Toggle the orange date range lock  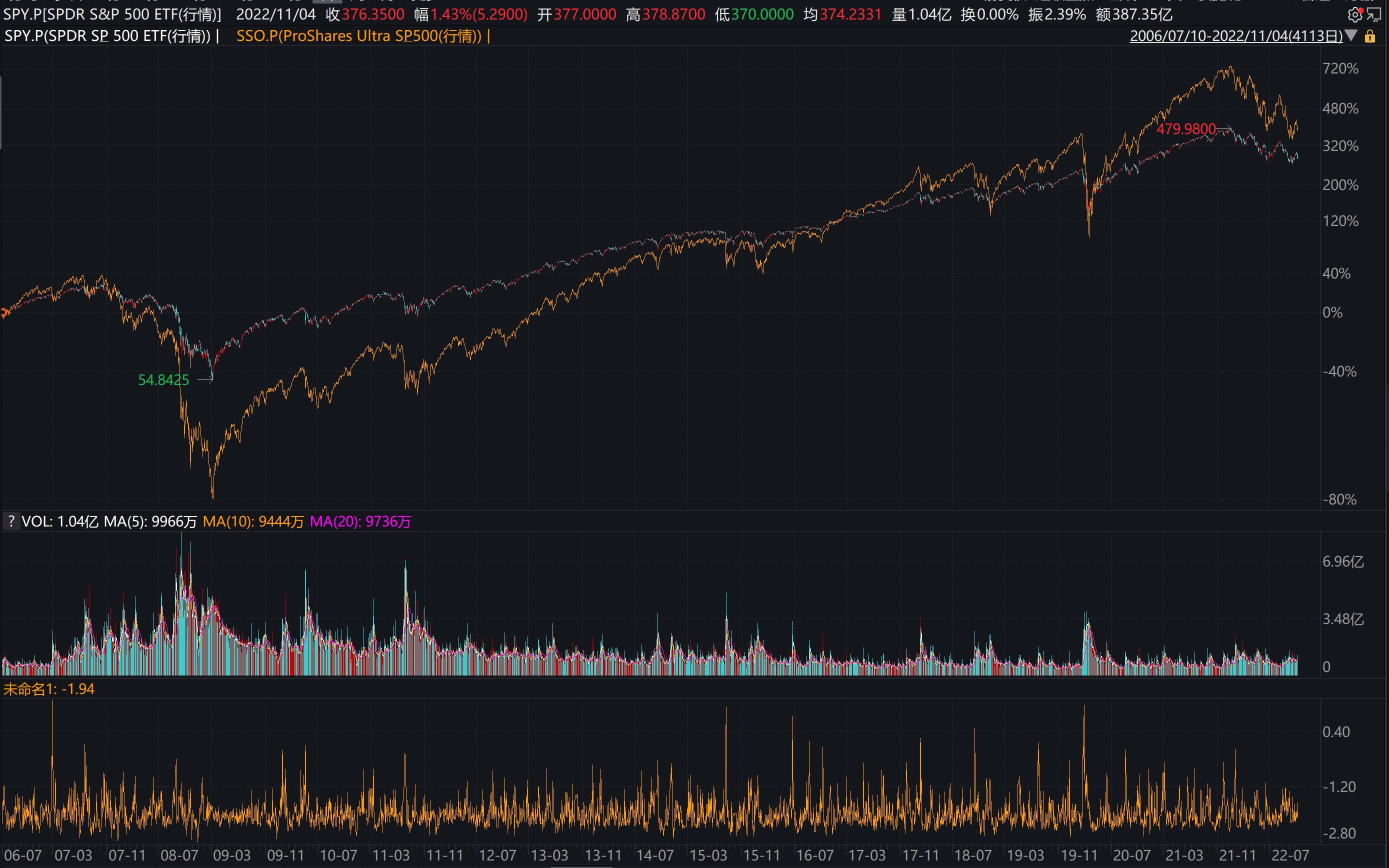[x=1370, y=36]
